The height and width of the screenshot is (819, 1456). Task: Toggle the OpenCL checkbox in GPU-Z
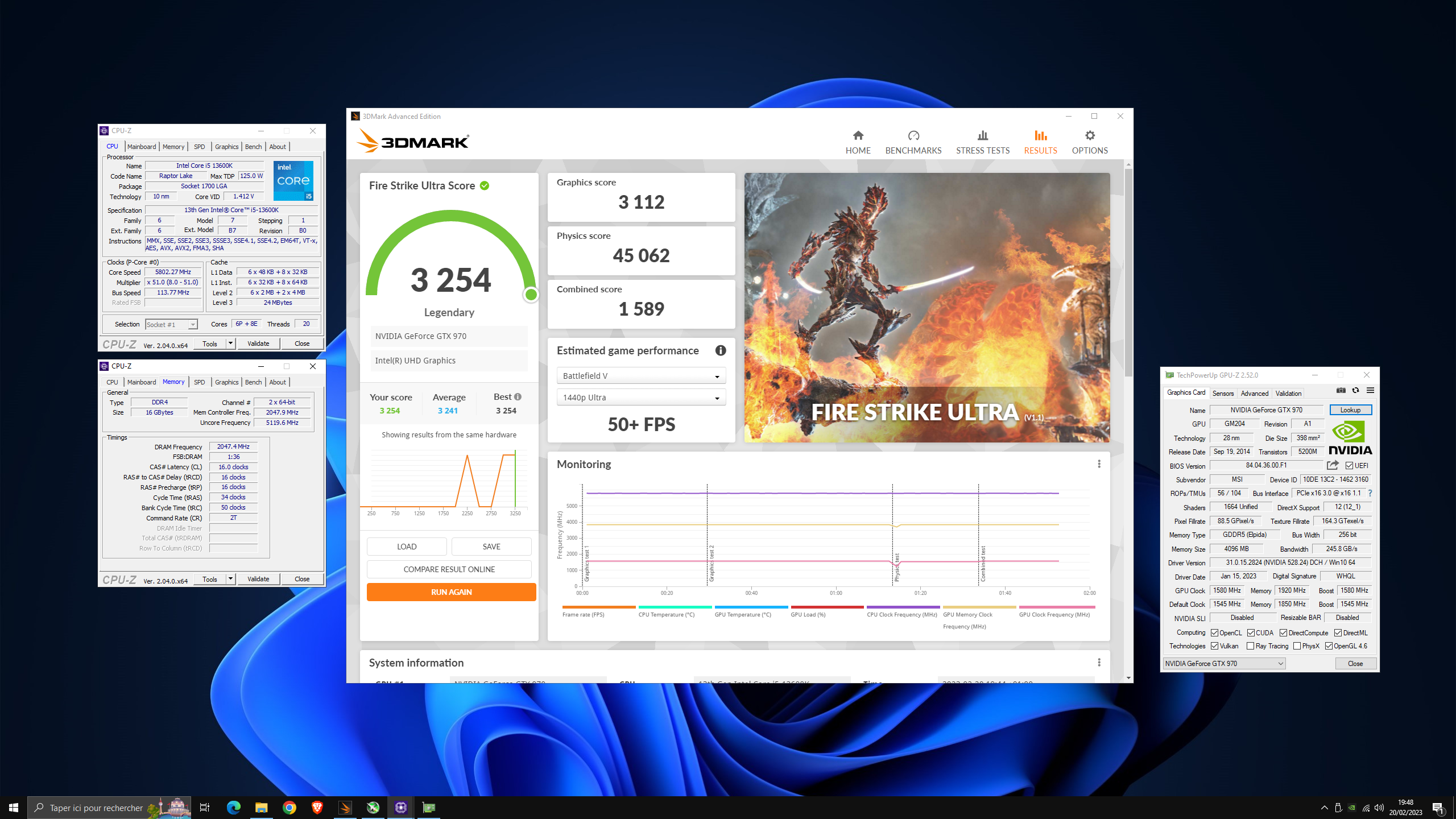point(1214,633)
